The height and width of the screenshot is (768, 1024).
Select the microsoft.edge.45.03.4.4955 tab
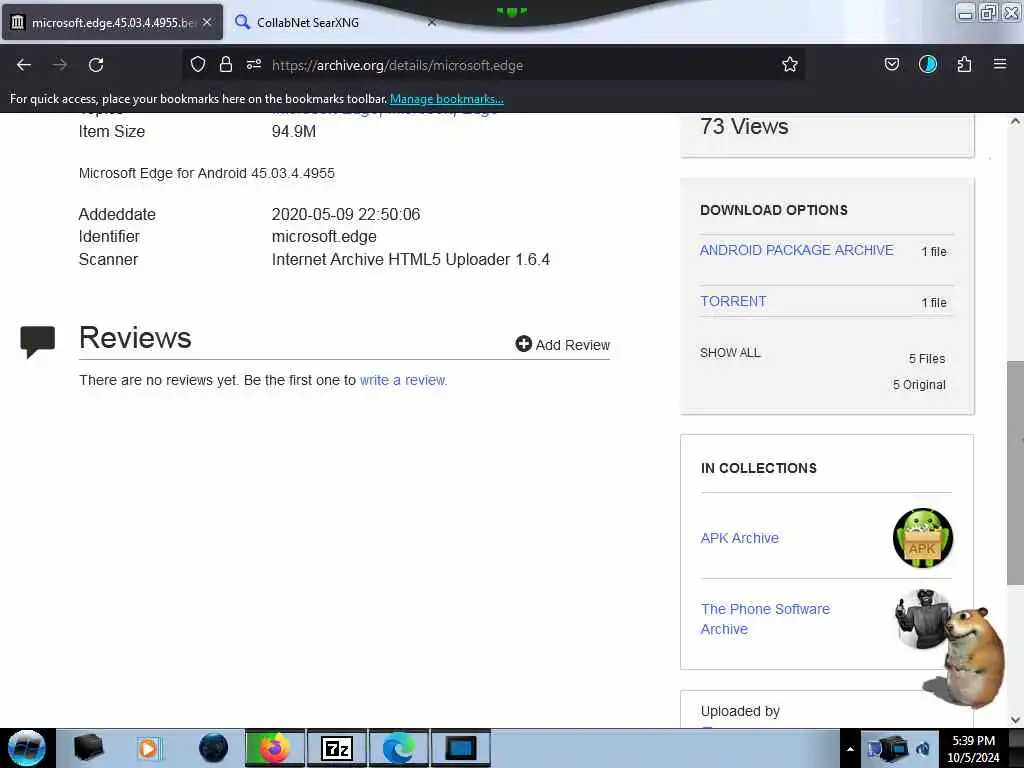point(112,22)
